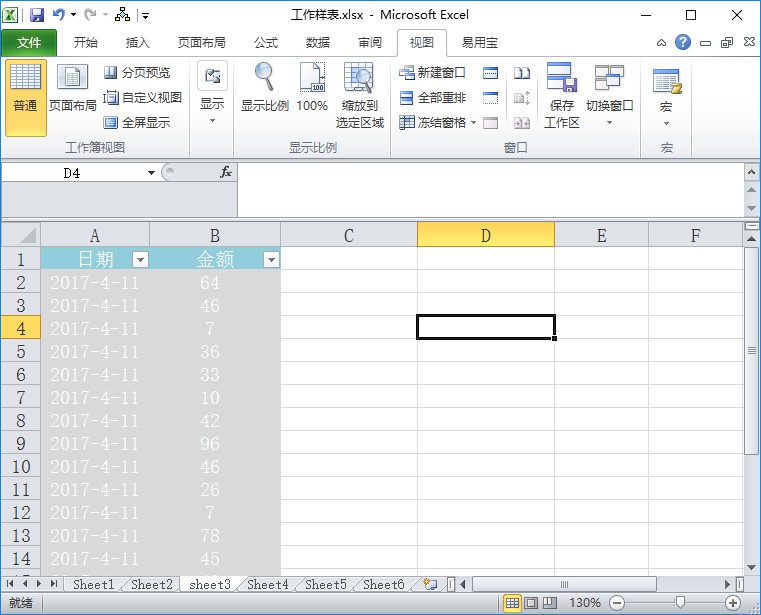Switch to the Review (审阅) tab
This screenshot has height=615, width=761.
point(370,43)
